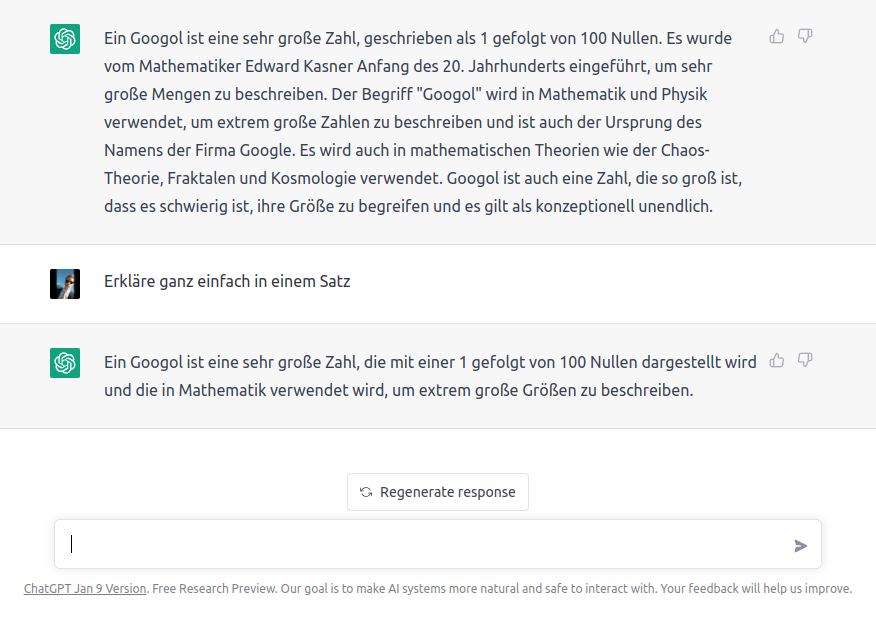This screenshot has width=876, height=620.
Task: Click the ChatGPT logo beside the first answer
Action: (x=65, y=39)
